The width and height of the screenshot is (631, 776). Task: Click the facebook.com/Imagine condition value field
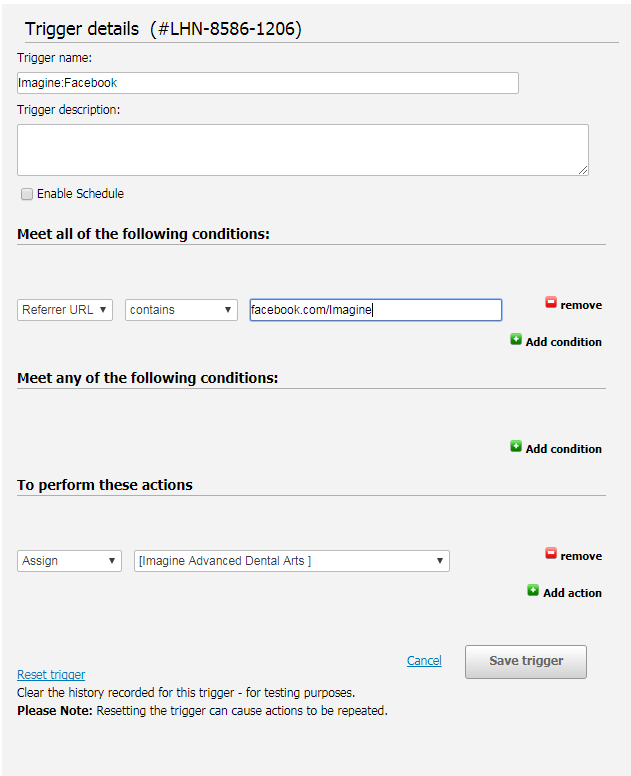click(x=375, y=310)
